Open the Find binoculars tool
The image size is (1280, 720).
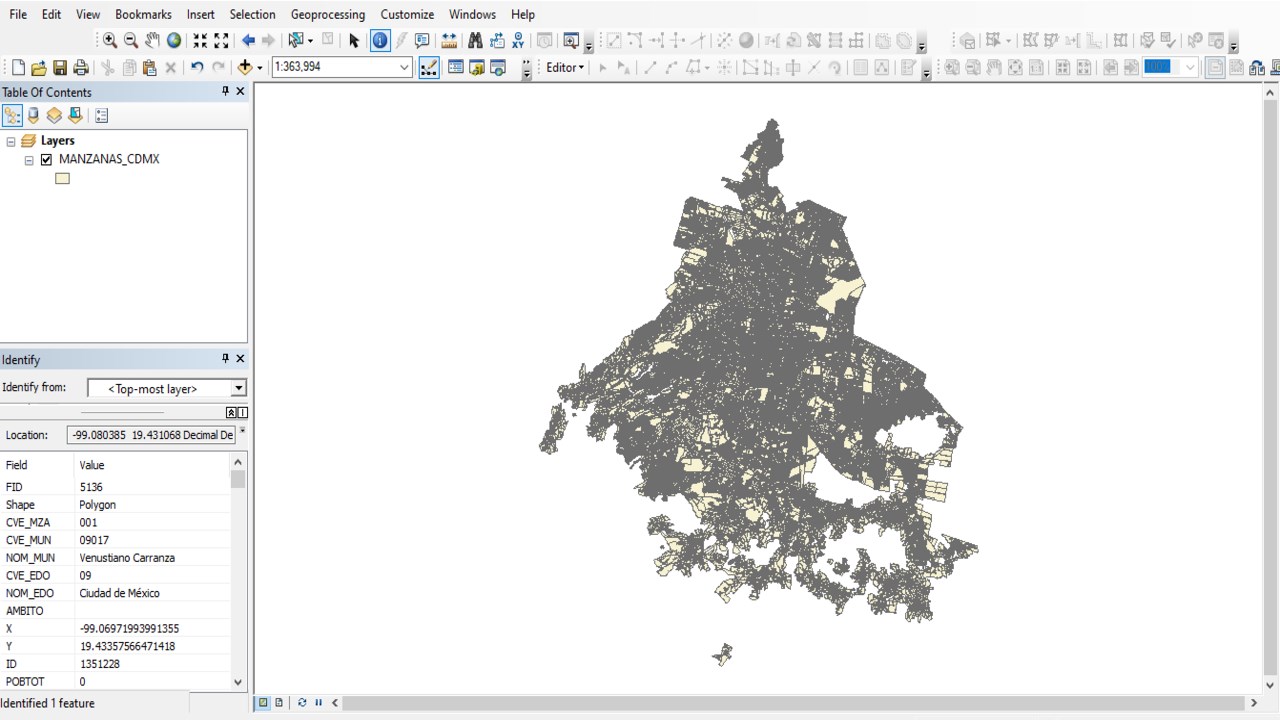[475, 41]
